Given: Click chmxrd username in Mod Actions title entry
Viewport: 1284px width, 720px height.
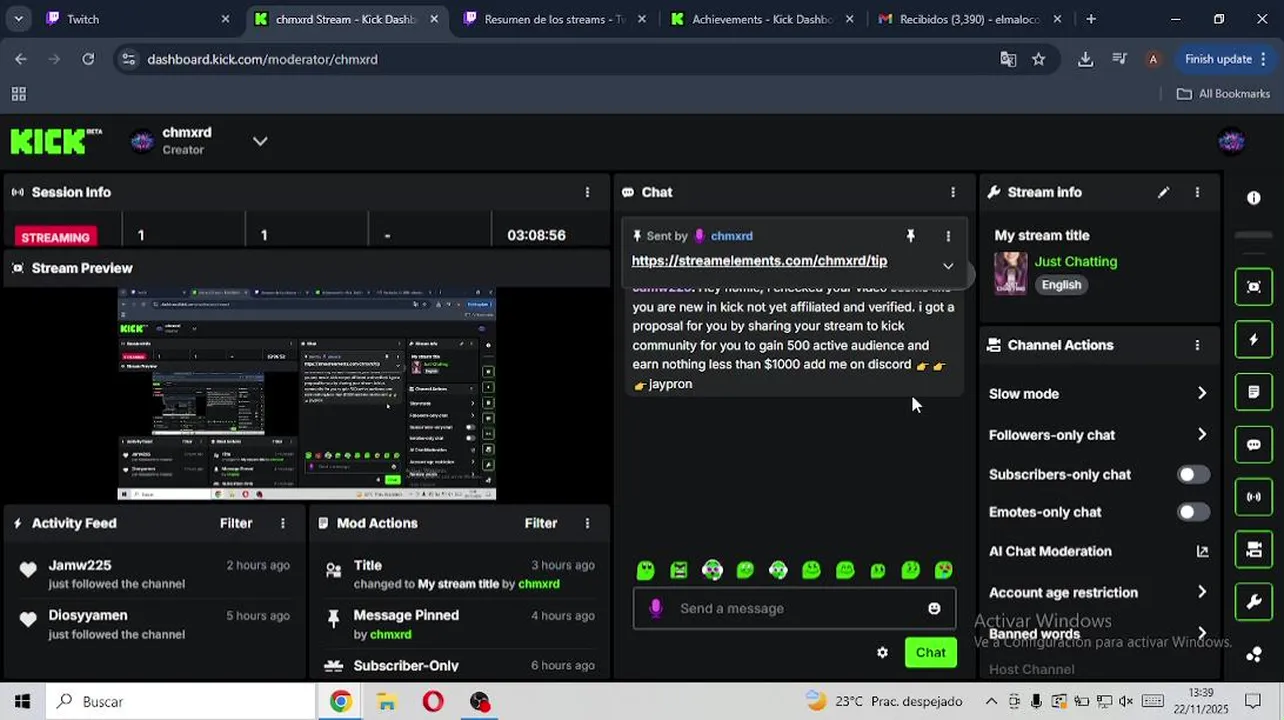Looking at the screenshot, I should click(539, 584).
